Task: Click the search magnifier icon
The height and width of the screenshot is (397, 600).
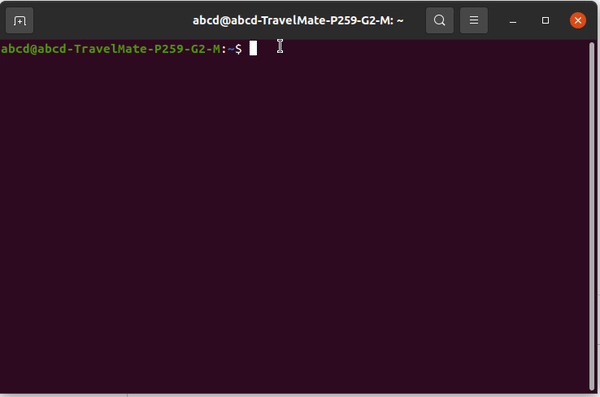Action: click(x=440, y=20)
